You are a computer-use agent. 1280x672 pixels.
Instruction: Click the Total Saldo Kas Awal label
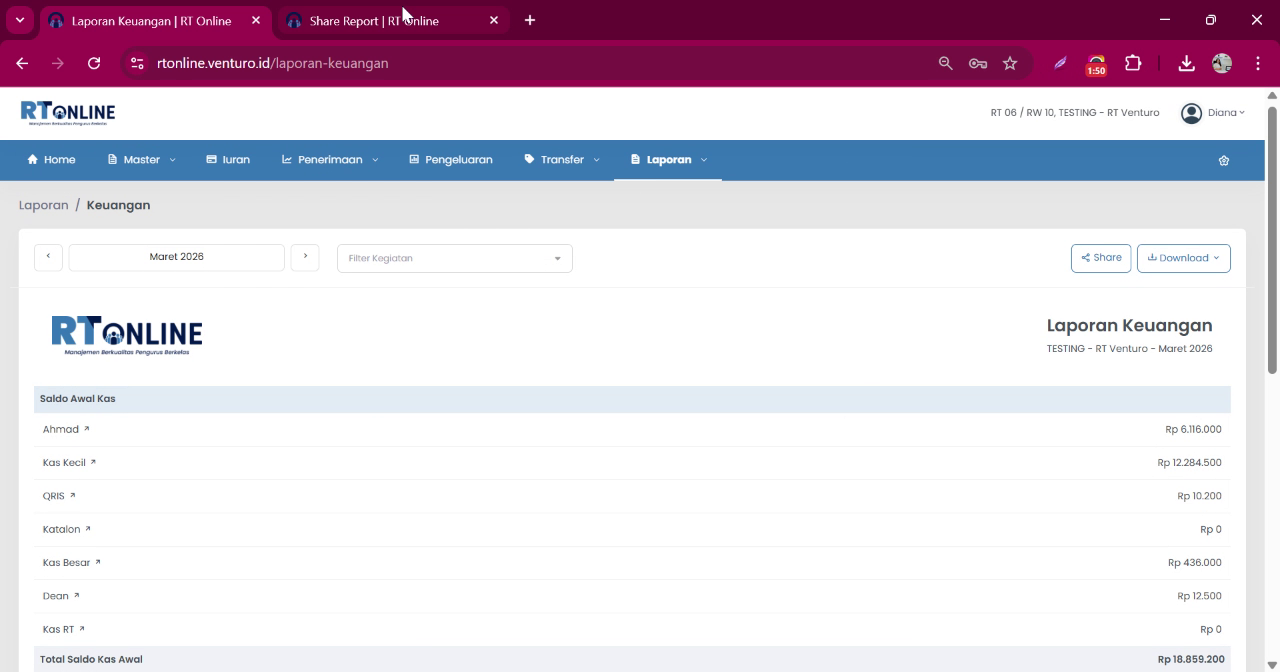[x=91, y=659]
